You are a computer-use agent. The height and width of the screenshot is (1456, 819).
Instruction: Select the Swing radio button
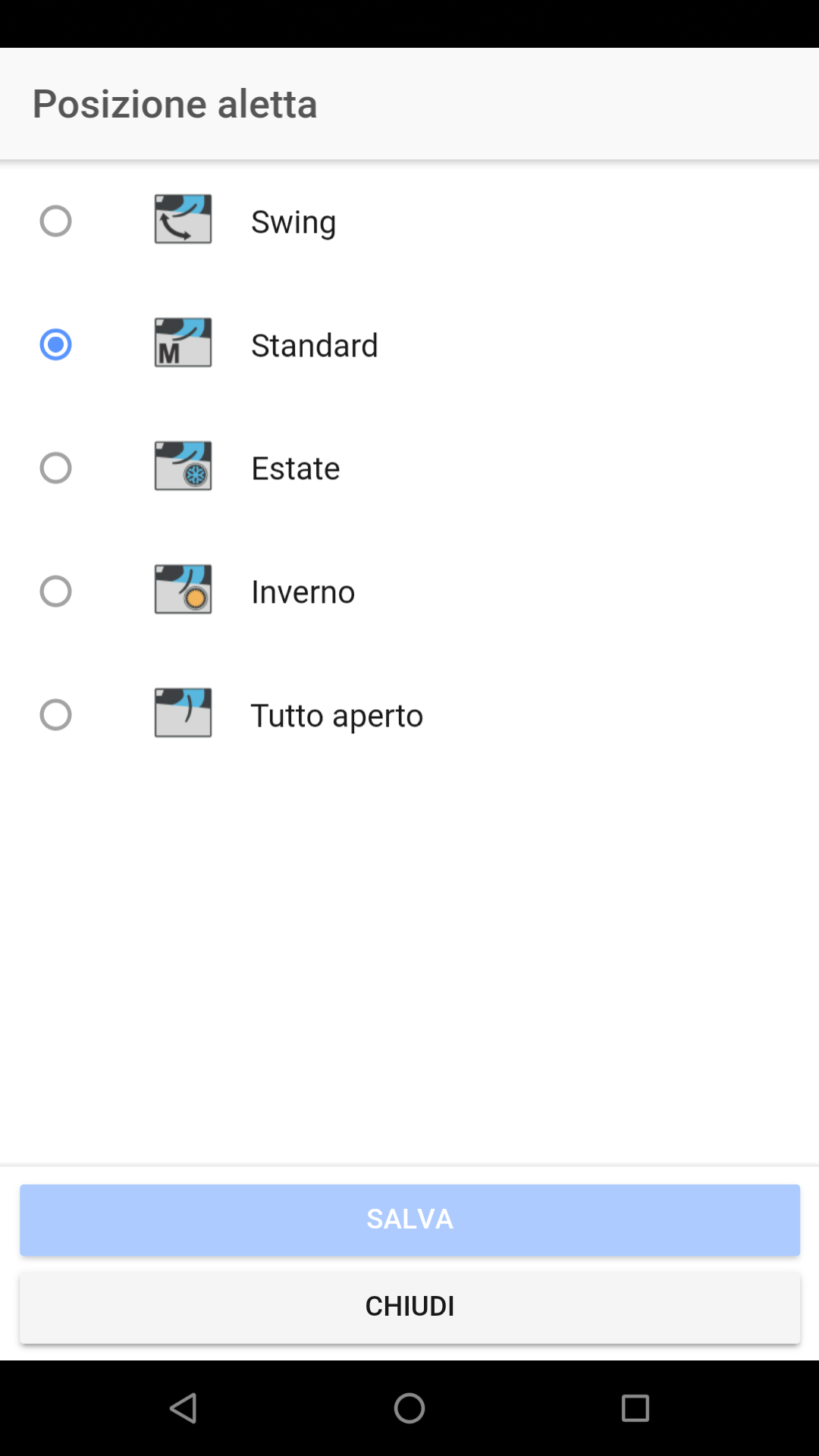(55, 221)
